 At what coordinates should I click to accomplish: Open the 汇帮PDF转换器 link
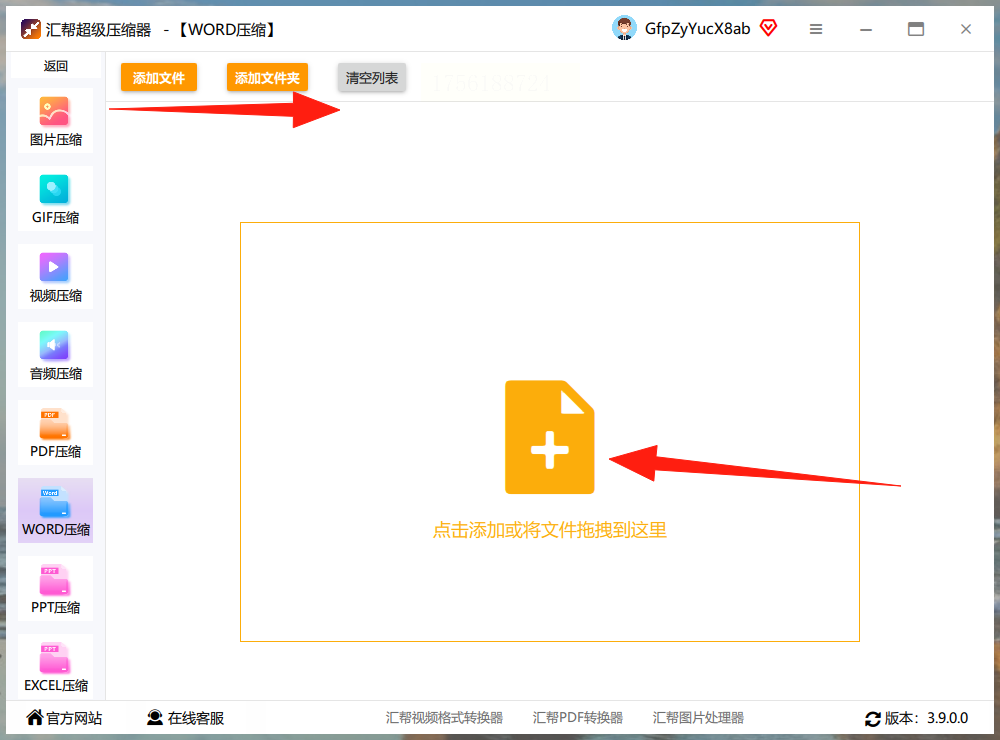[x=578, y=718]
